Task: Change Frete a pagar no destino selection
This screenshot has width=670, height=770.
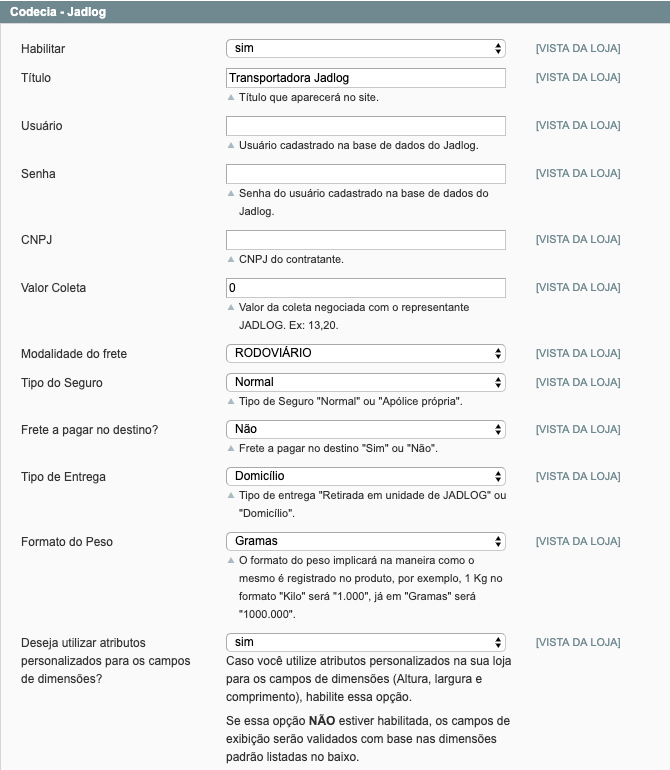Action: point(366,429)
